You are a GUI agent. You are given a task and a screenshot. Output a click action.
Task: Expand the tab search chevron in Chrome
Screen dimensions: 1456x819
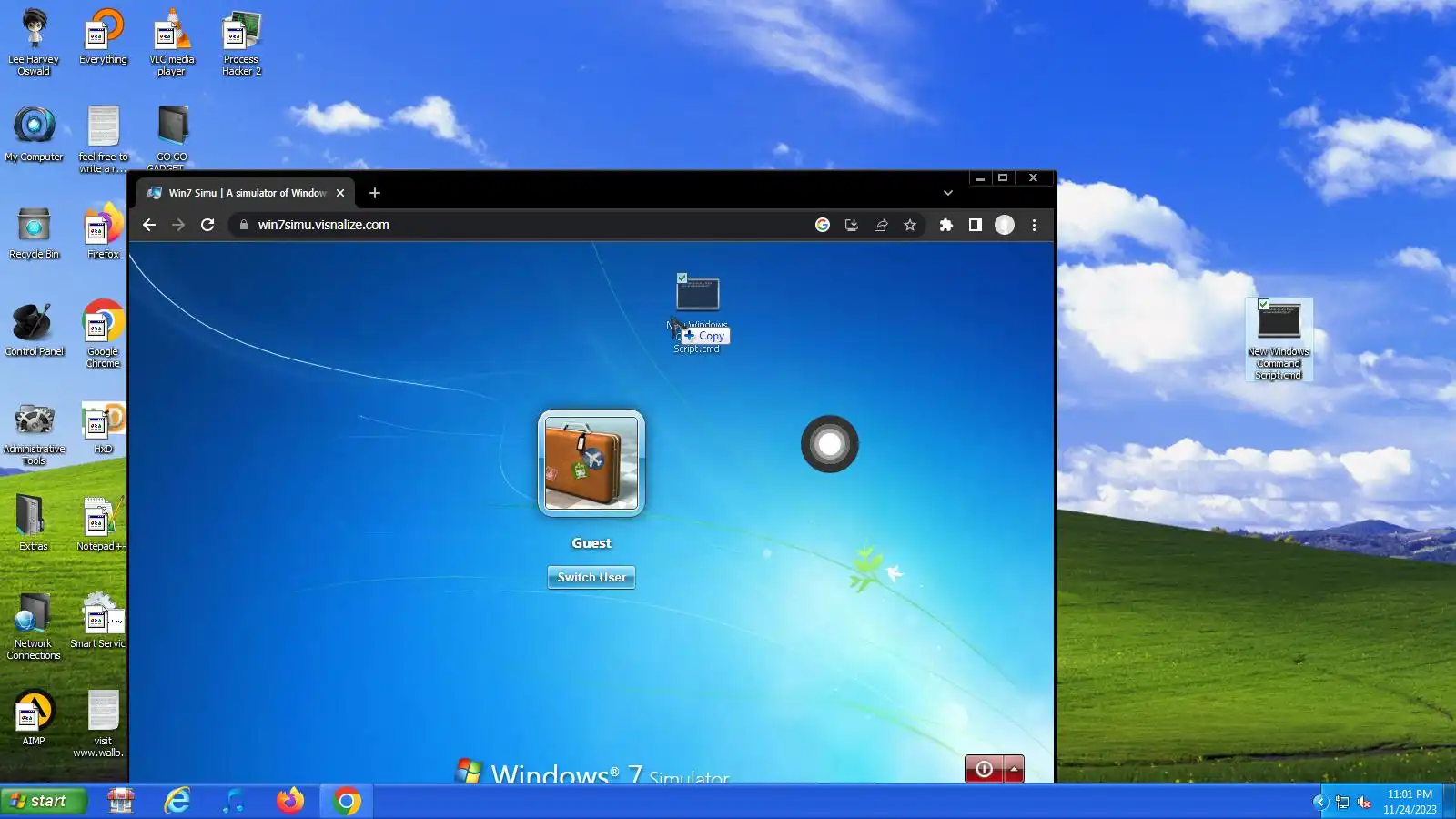[x=948, y=193]
